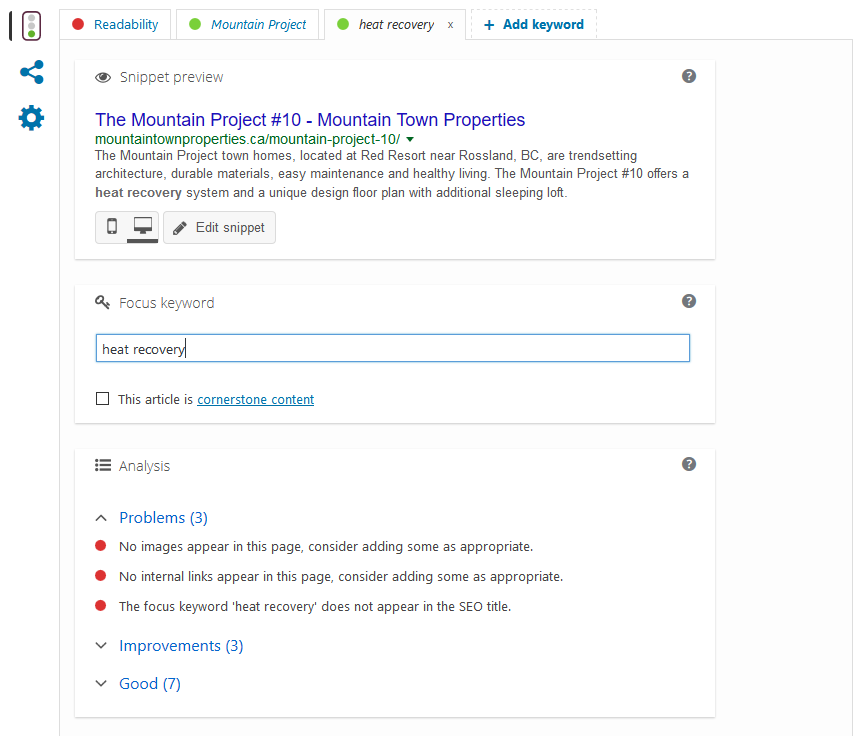Click the Focus keyword help question mark

click(689, 301)
